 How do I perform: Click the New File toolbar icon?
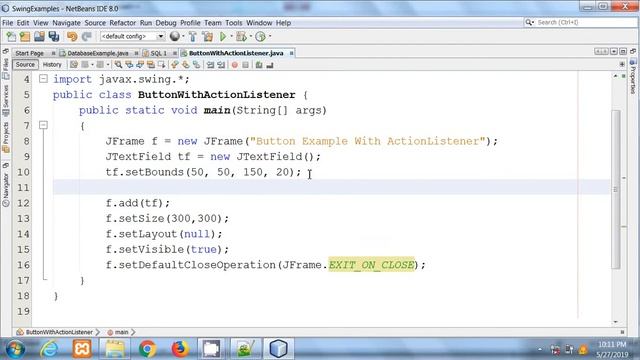pyautogui.click(x=11, y=36)
